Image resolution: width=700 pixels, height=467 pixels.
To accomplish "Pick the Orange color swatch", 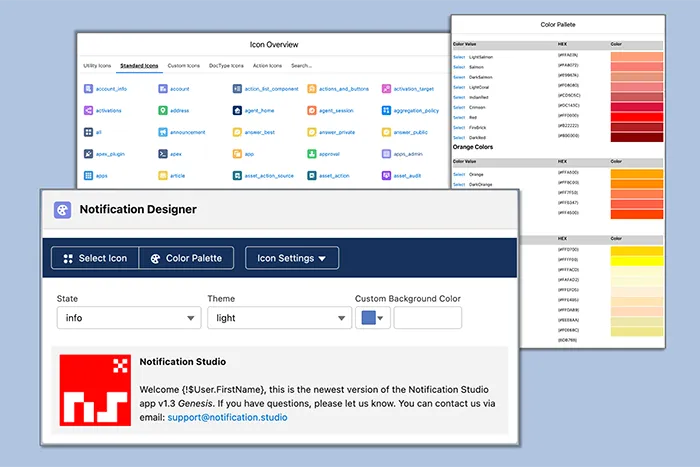I will click(x=637, y=174).
